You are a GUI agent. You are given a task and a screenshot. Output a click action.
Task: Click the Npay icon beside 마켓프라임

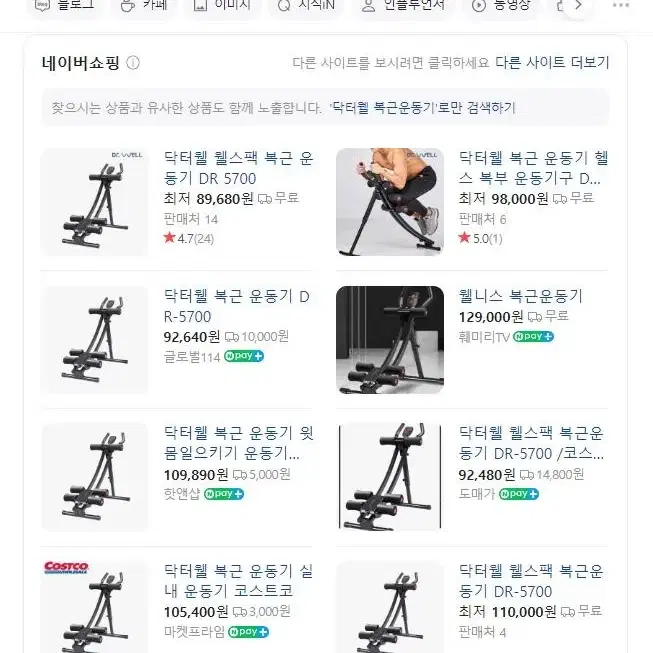click(x=249, y=632)
